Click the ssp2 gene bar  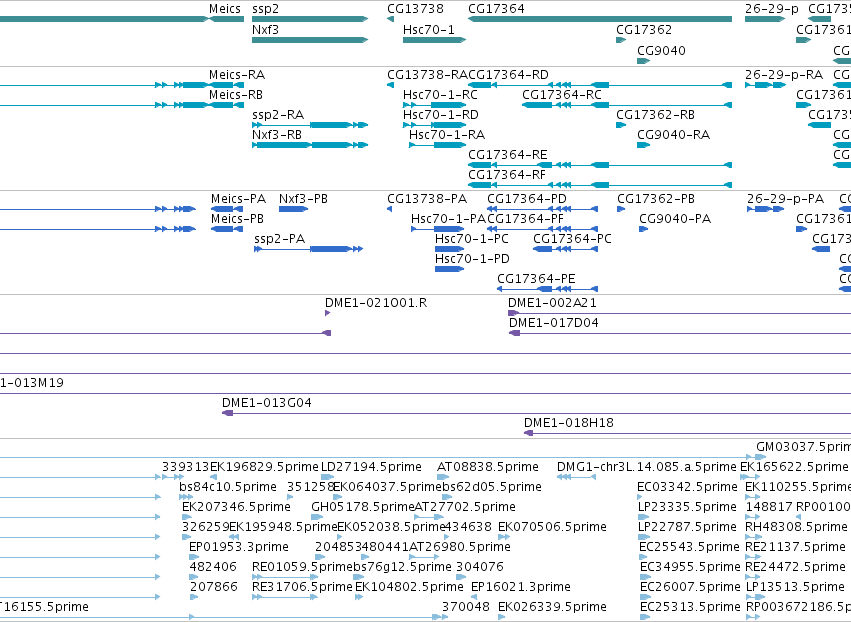pos(310,19)
